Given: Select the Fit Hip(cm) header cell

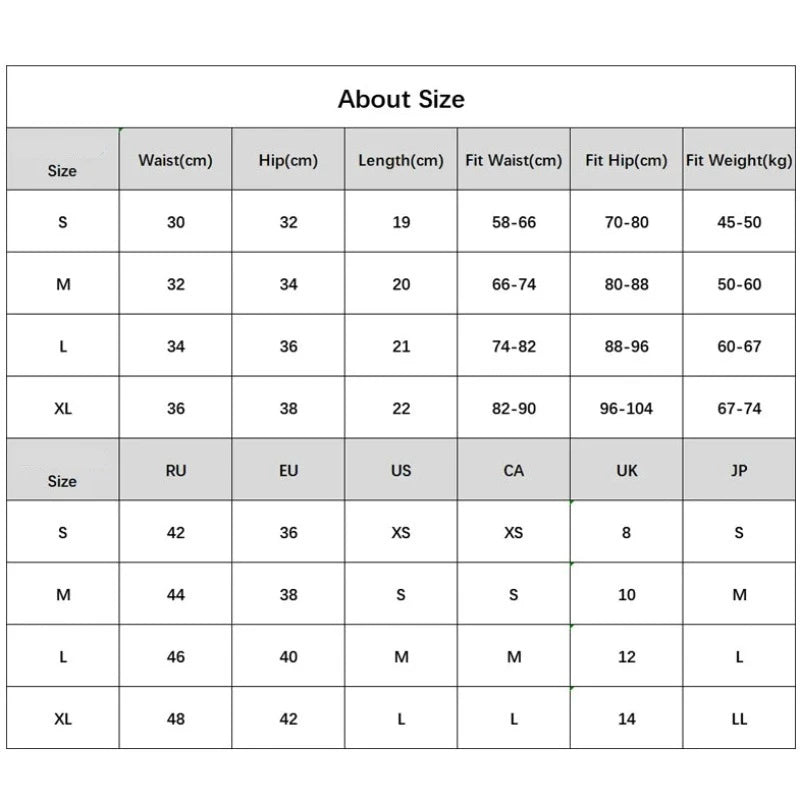Looking at the screenshot, I should coord(626,160).
